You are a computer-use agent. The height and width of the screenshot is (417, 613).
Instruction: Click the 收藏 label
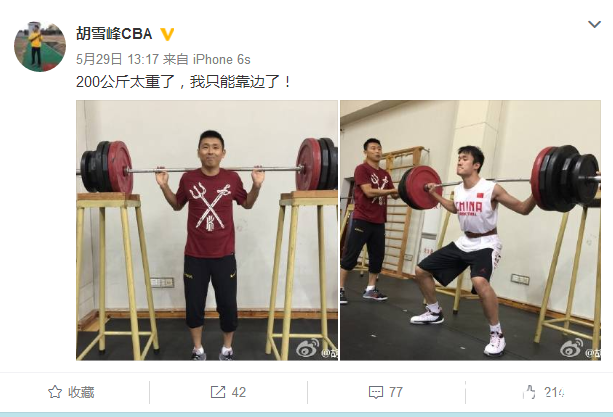click(x=81, y=392)
